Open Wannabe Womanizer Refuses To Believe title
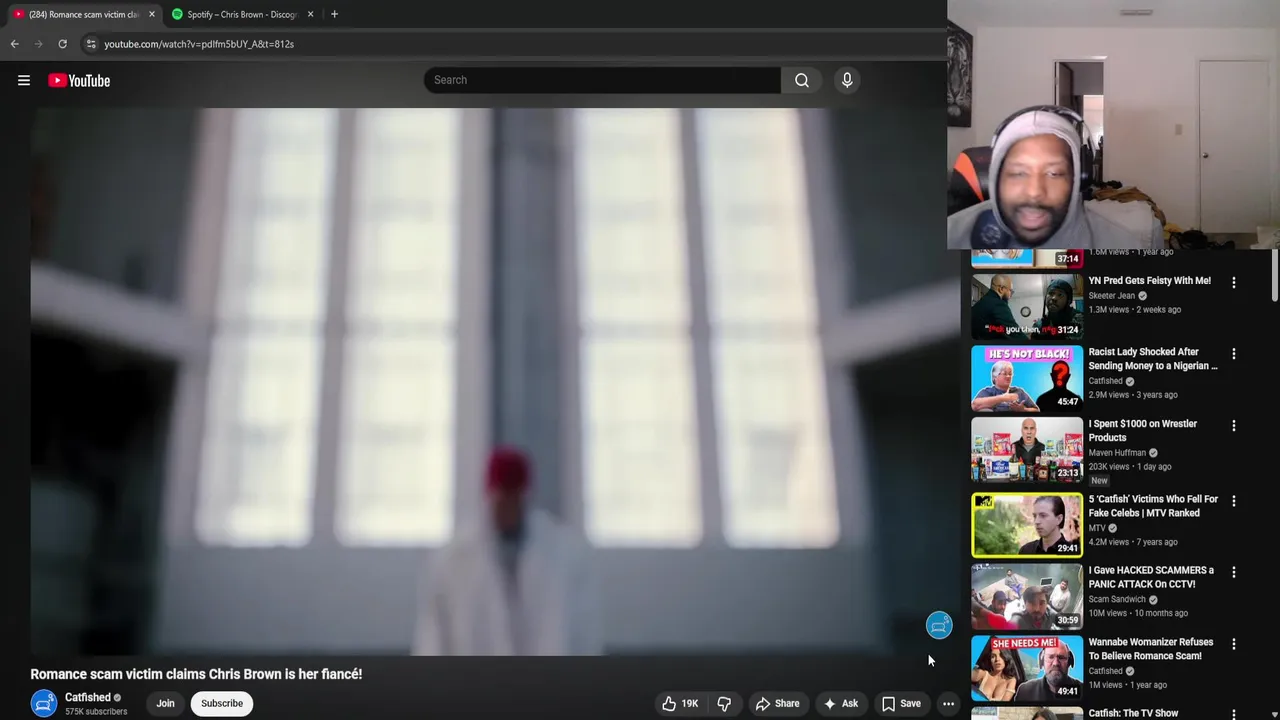 (1151, 649)
